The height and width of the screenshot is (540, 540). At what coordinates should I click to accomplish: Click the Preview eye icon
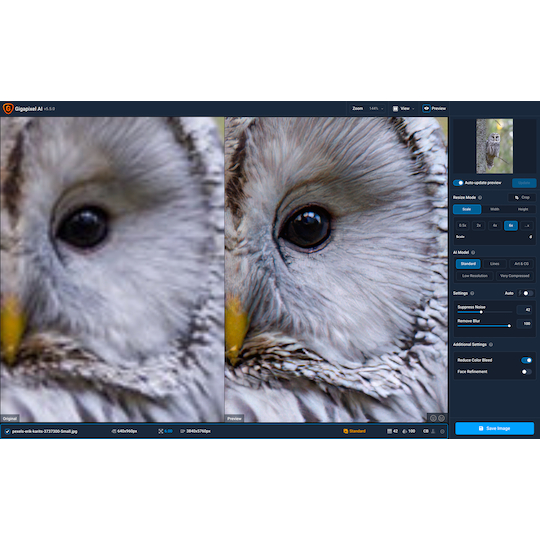(x=426, y=108)
